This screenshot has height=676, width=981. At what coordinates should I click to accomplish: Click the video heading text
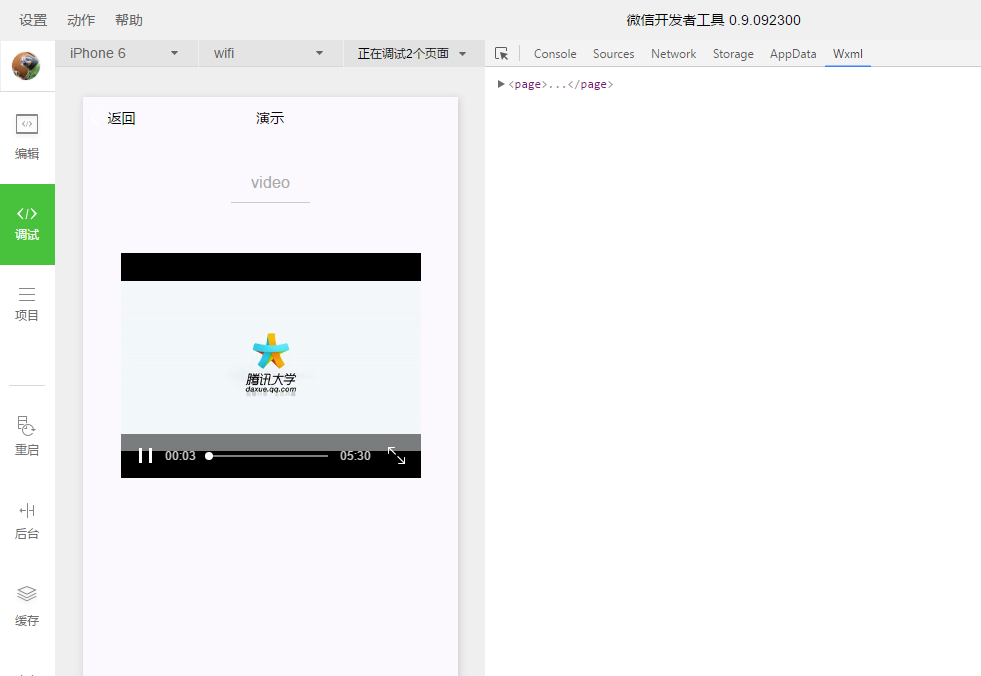pyautogui.click(x=270, y=182)
